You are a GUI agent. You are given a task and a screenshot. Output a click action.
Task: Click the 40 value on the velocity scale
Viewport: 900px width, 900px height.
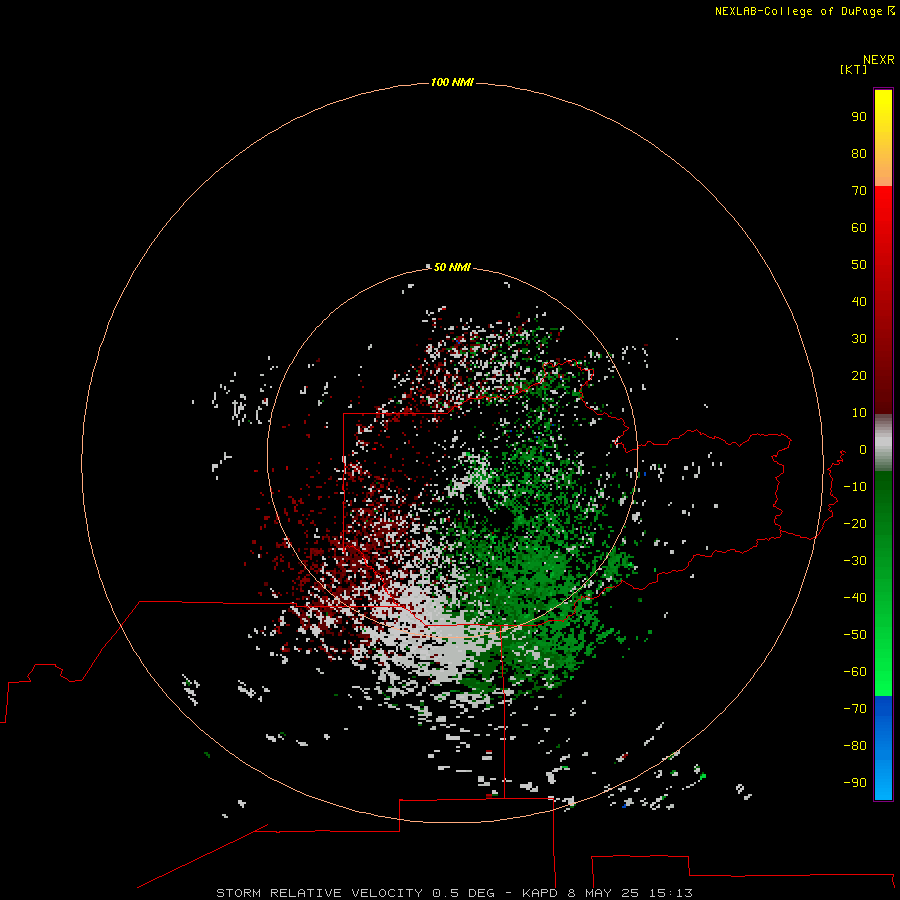[859, 301]
